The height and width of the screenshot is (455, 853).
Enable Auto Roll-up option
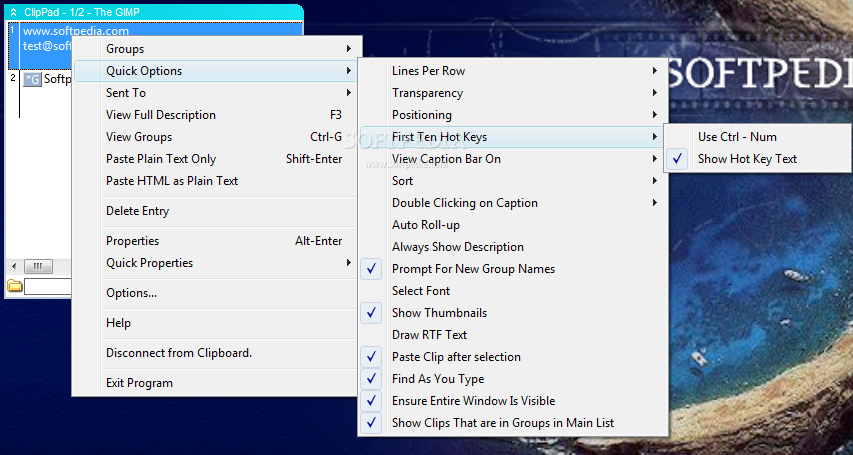tap(512, 225)
